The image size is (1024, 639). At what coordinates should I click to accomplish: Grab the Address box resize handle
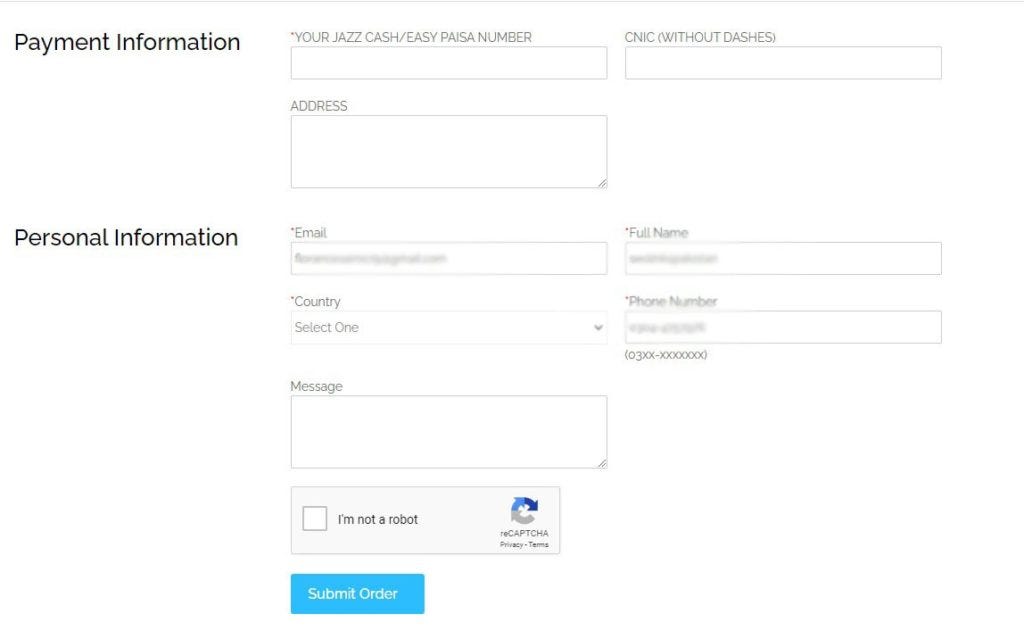pyautogui.click(x=602, y=184)
